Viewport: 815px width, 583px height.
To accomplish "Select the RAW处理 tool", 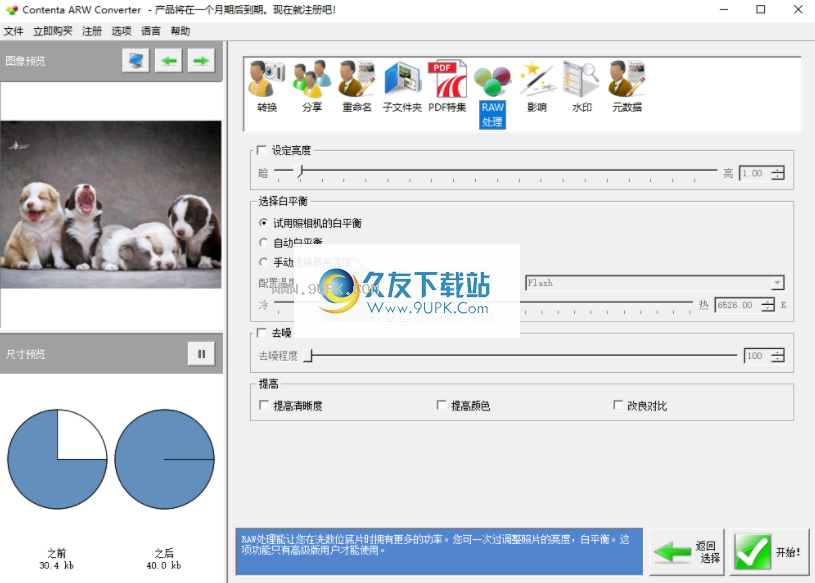I will point(492,95).
